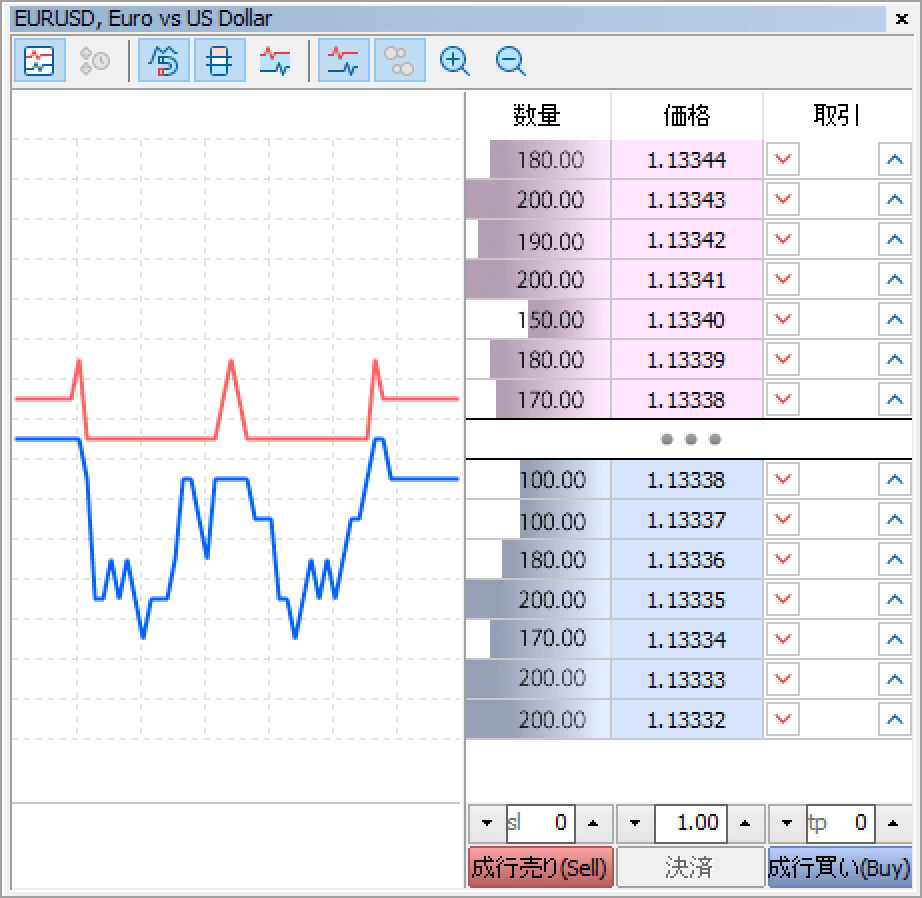This screenshot has width=922, height=898.
Task: Click blue buy arrow at price 1.13336
Action: point(895,559)
